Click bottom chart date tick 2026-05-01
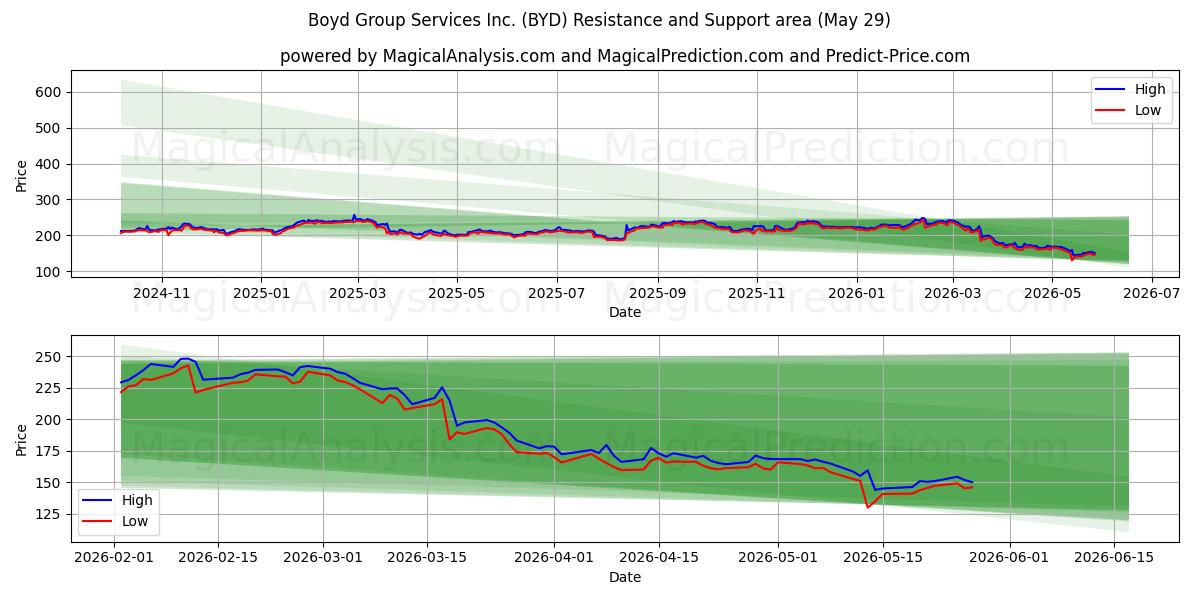This screenshot has height=600, width=1200. [x=778, y=559]
